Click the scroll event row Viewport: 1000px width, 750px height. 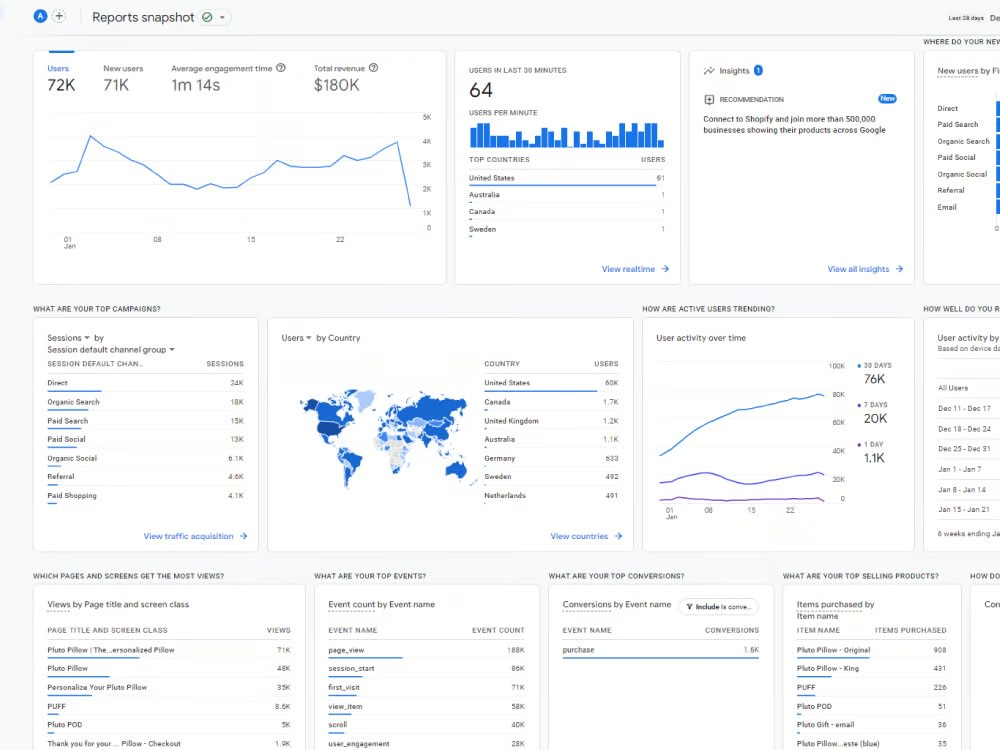(x=426, y=725)
